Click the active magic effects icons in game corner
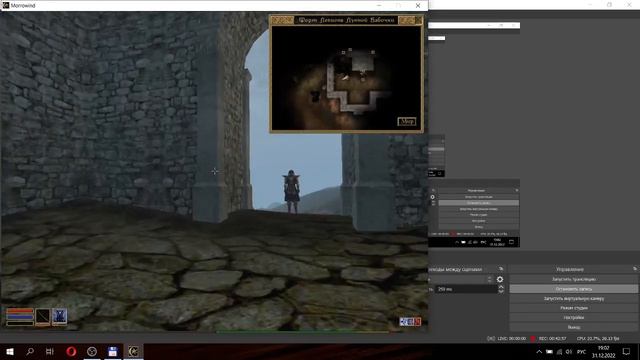Image resolution: width=640 pixels, height=360 pixels. coord(410,322)
